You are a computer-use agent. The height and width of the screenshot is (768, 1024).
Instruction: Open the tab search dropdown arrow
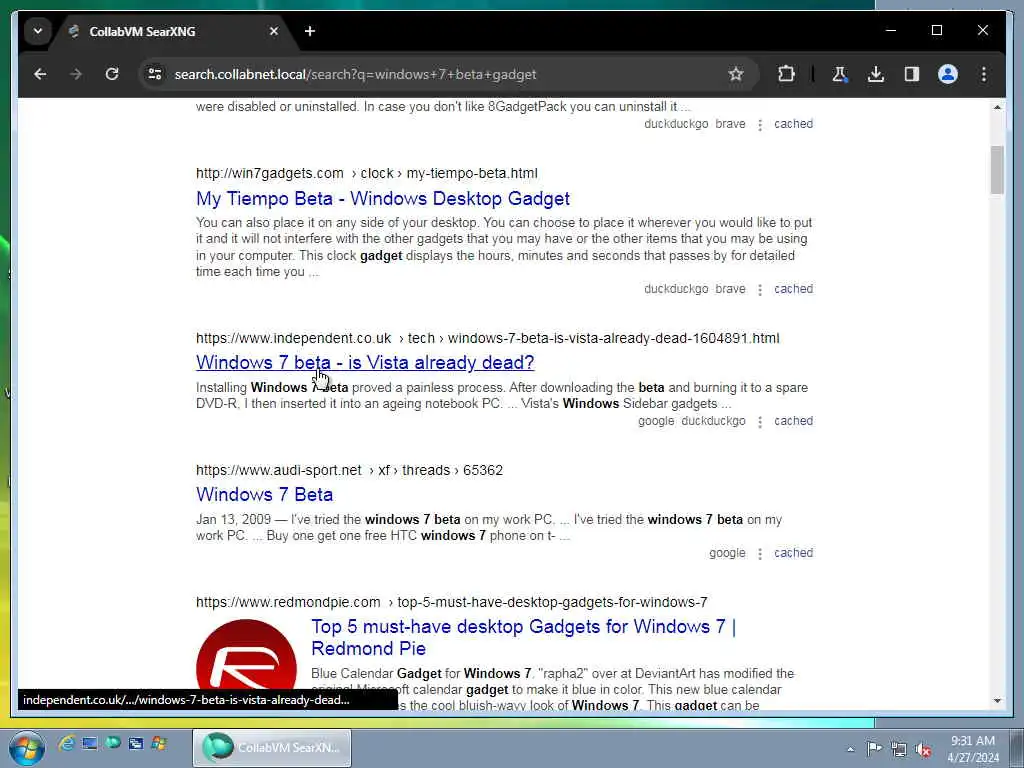[38, 31]
